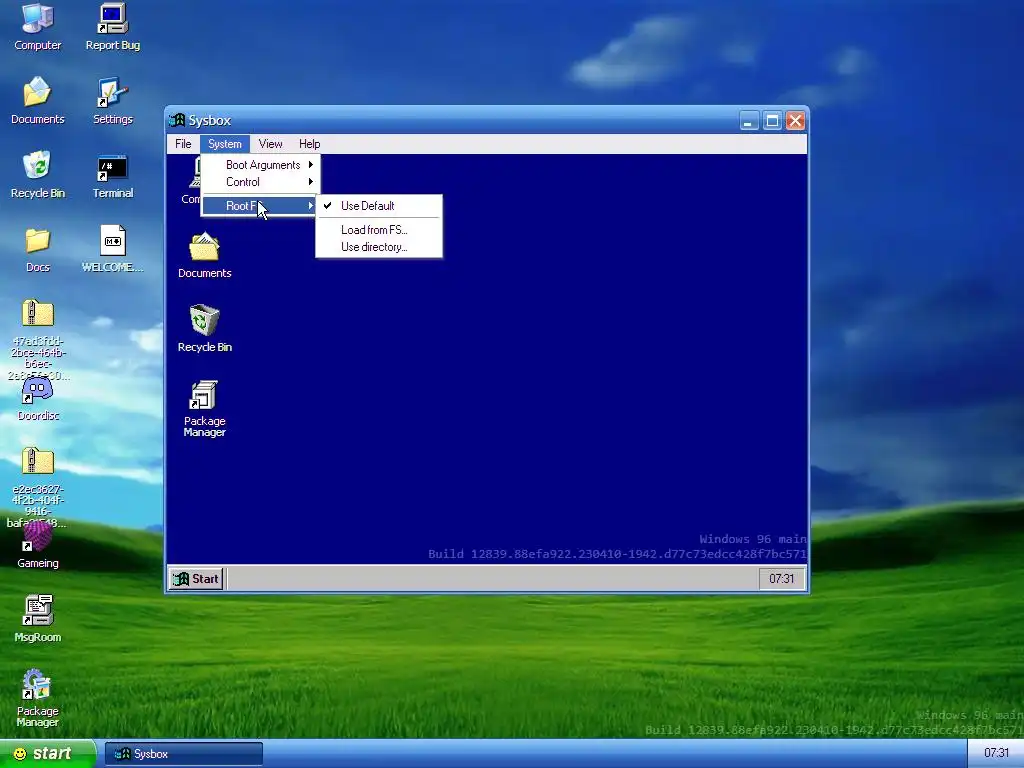Image resolution: width=1024 pixels, height=768 pixels.
Task: Select the 47ad3fdd zip archive icon
Action: (37, 340)
